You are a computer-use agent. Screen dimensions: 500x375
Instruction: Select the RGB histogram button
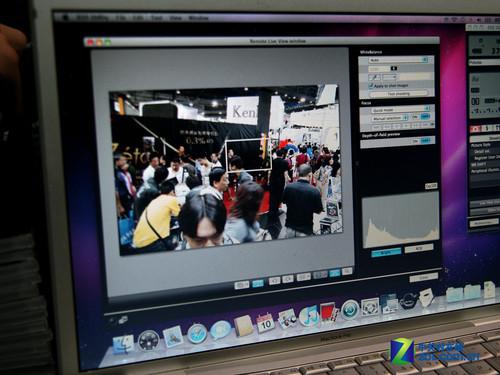pos(419,248)
